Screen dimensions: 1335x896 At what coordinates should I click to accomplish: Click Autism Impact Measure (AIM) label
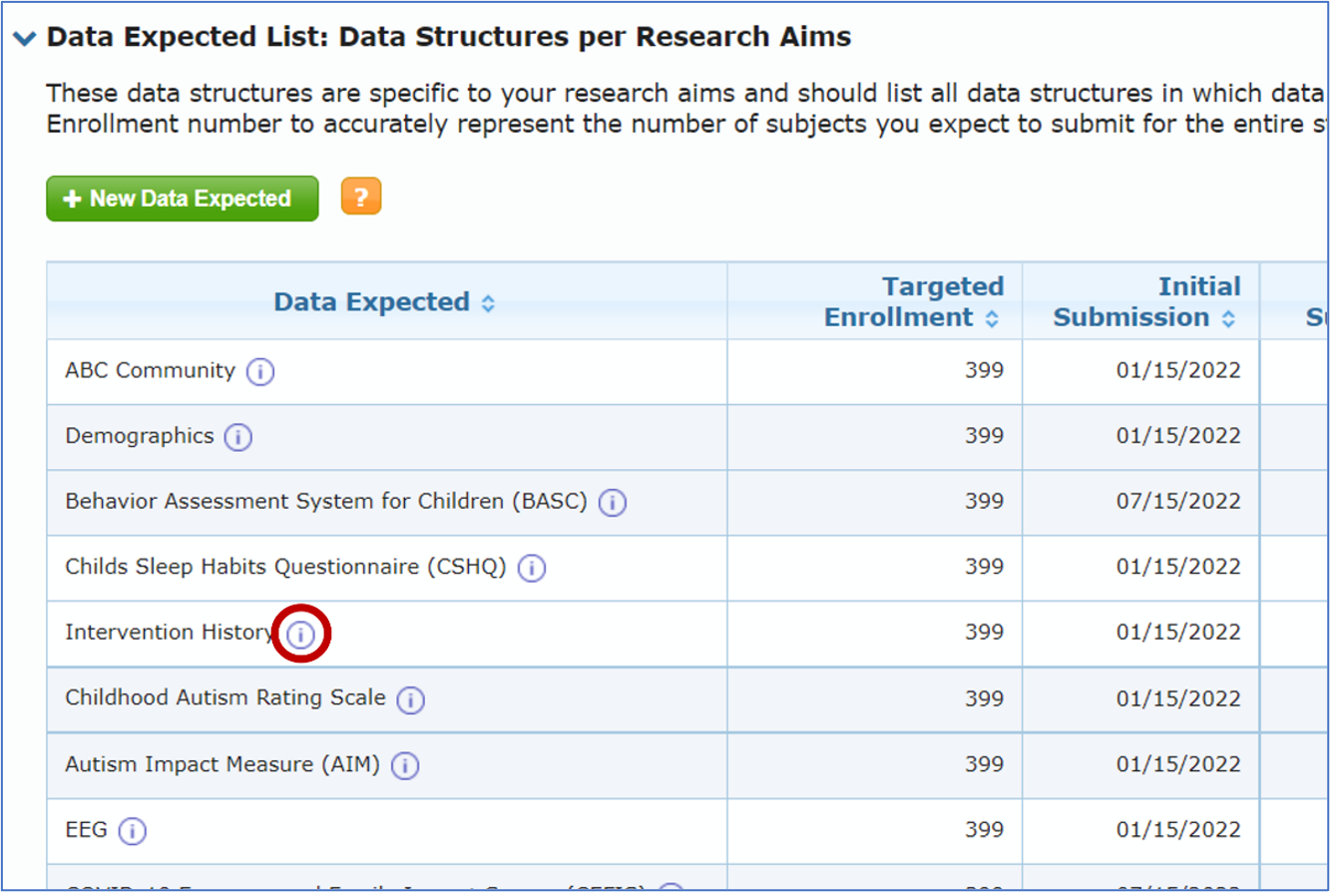(222, 764)
